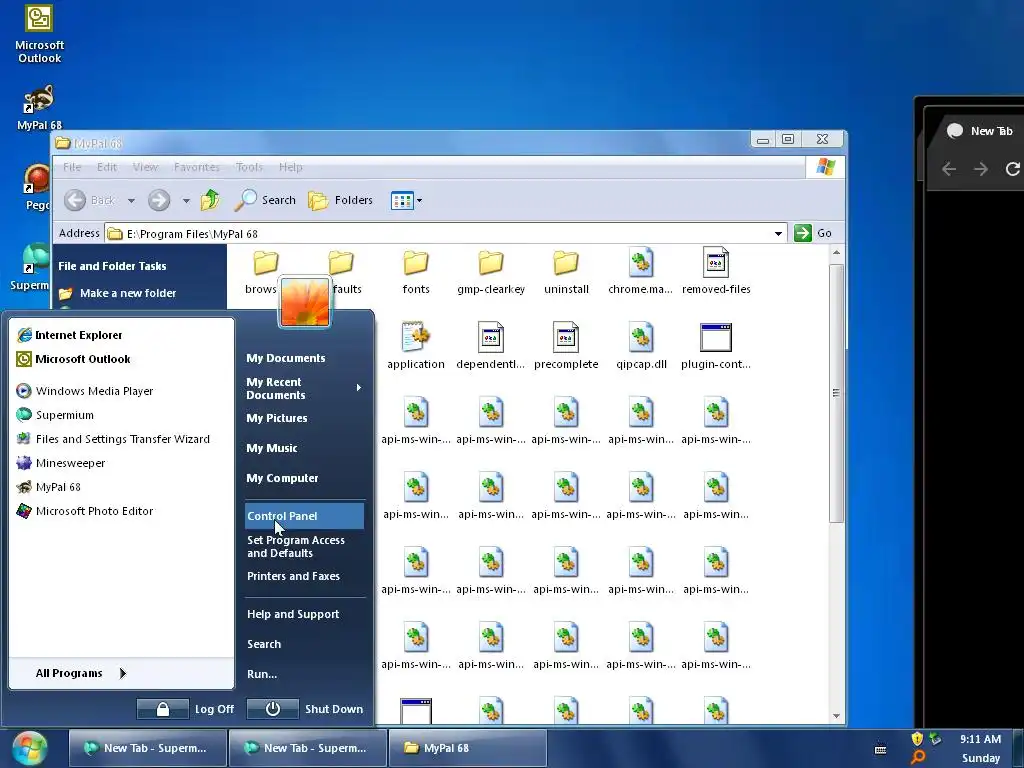Click the security shield tray icon
This screenshot has height=768, width=1024.
918,739
